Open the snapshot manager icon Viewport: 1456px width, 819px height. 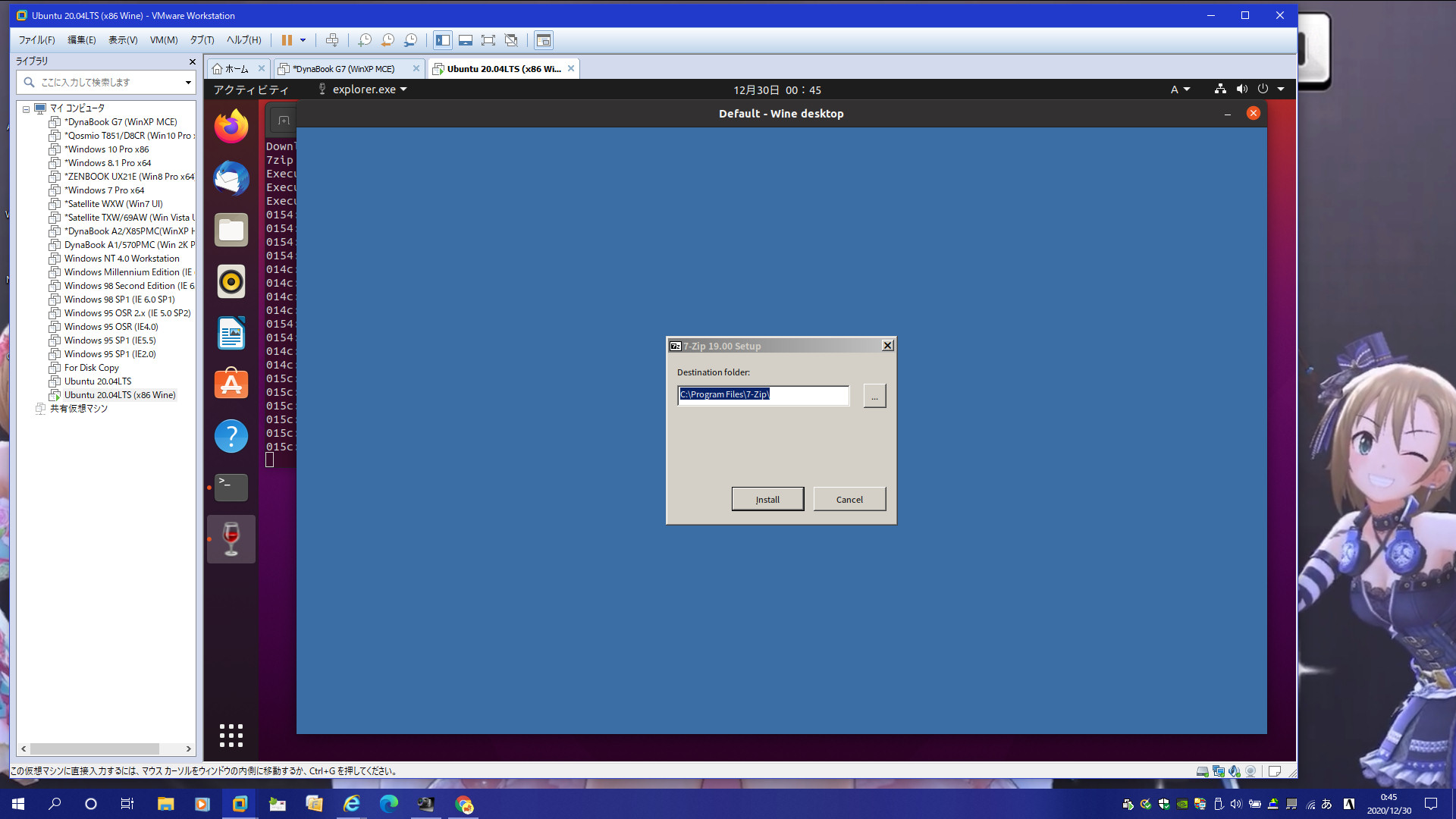[x=410, y=40]
